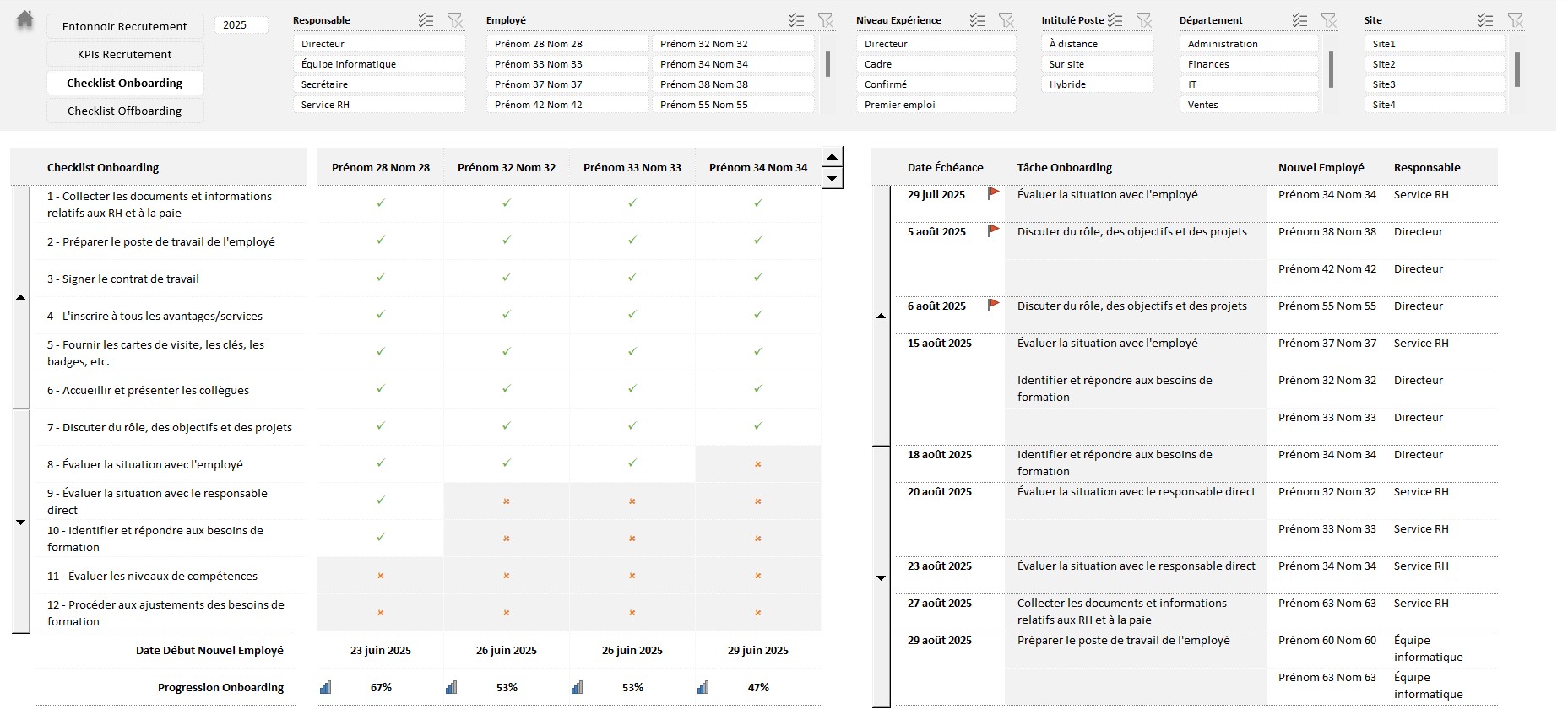Click the home icon

pos(25,19)
